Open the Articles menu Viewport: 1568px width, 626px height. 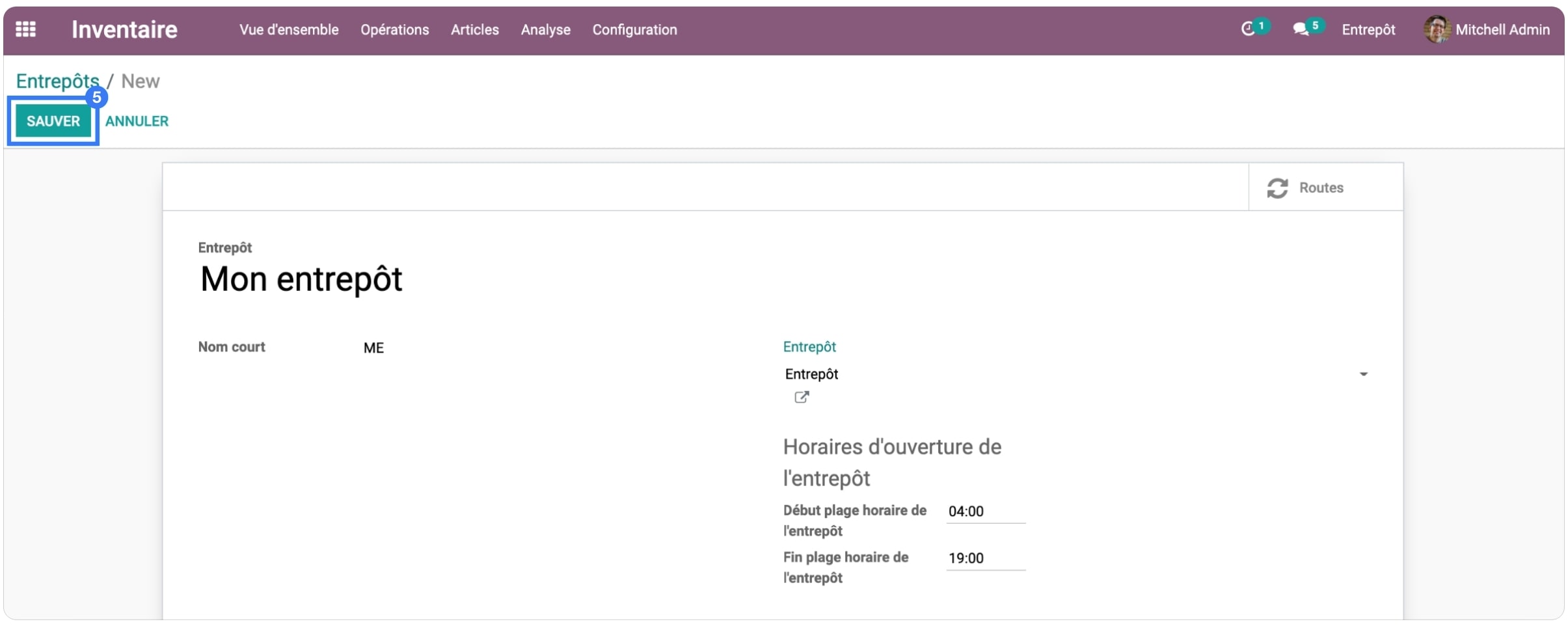(x=475, y=29)
